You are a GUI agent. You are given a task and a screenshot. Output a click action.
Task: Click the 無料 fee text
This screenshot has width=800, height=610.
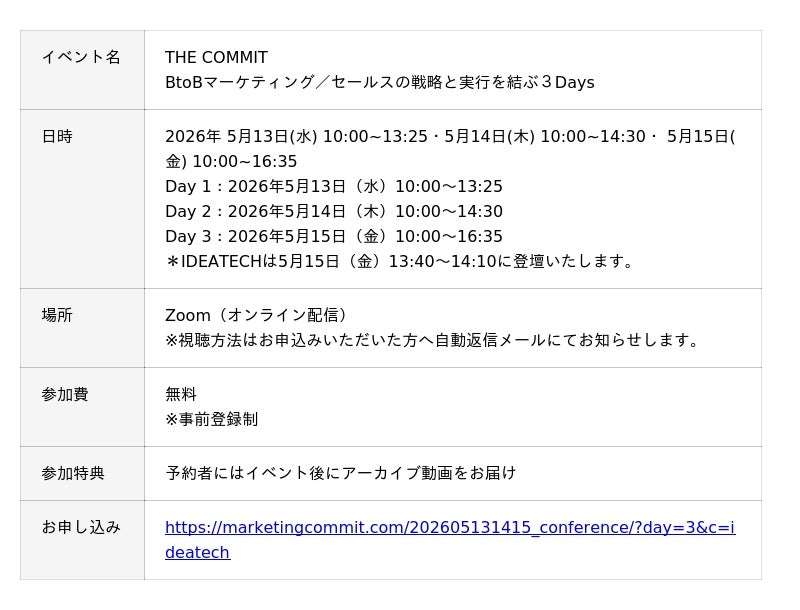[181, 395]
